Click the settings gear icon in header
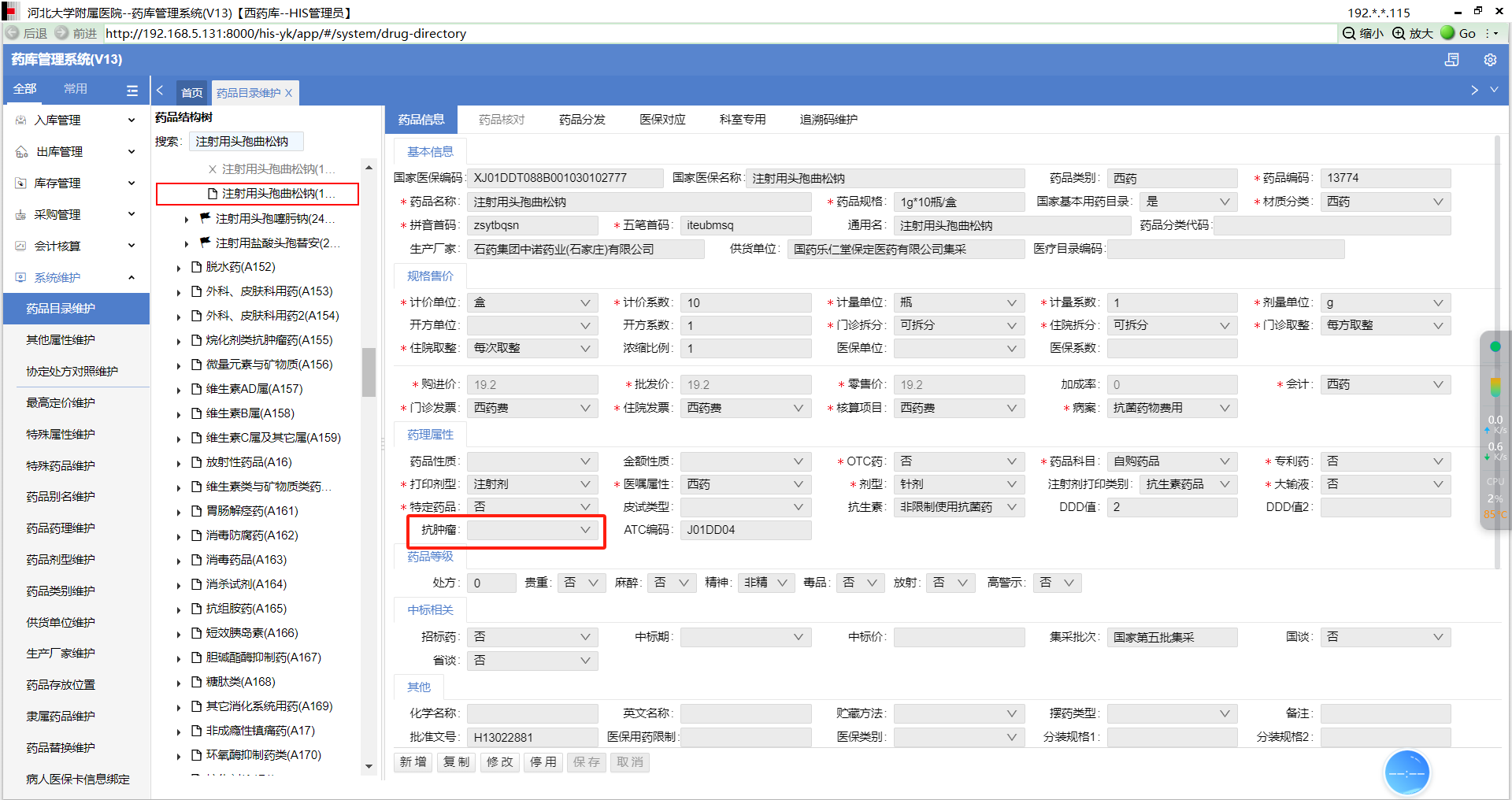The width and height of the screenshot is (1512, 800). [x=1489, y=60]
